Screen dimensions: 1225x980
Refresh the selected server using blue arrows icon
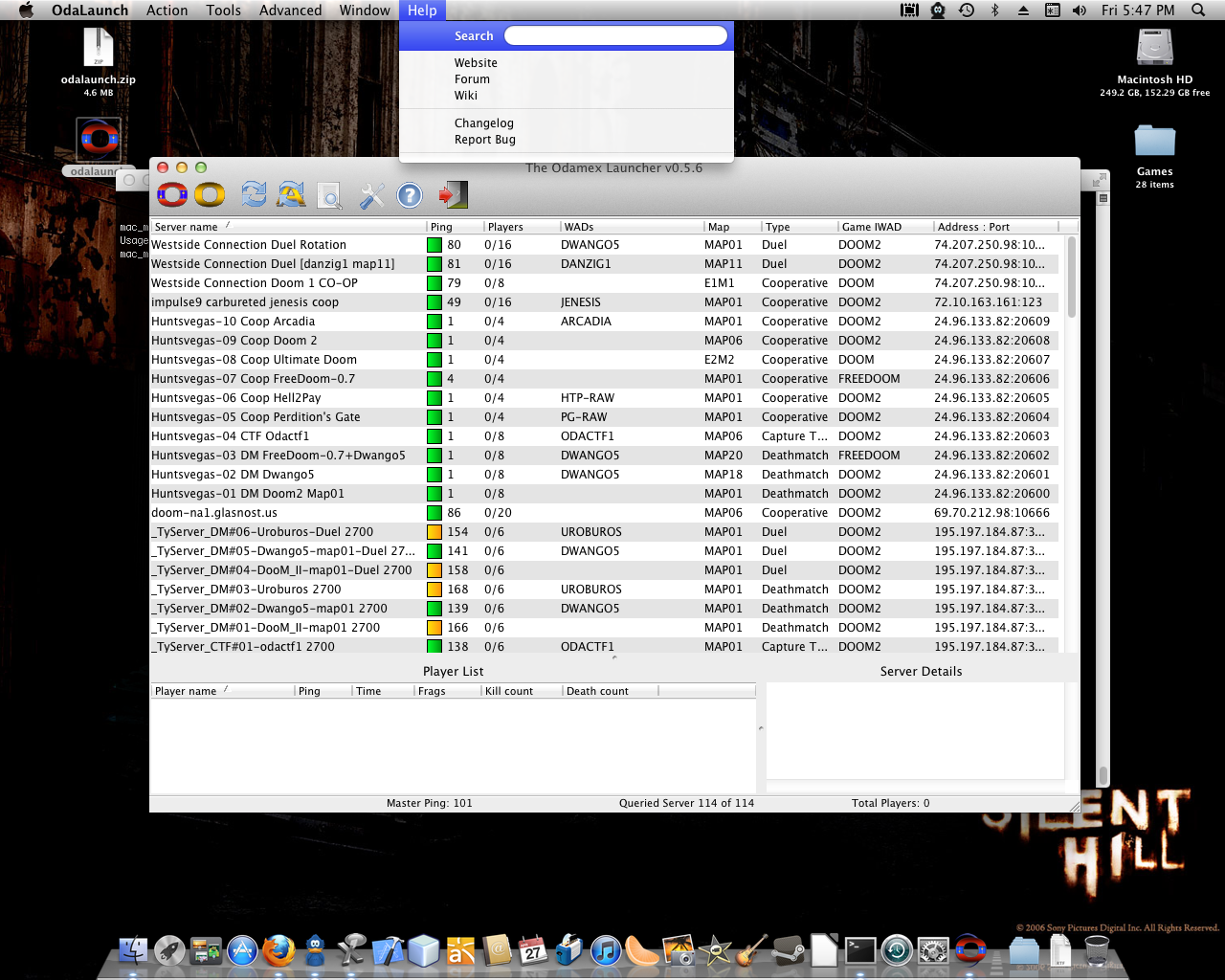254,195
